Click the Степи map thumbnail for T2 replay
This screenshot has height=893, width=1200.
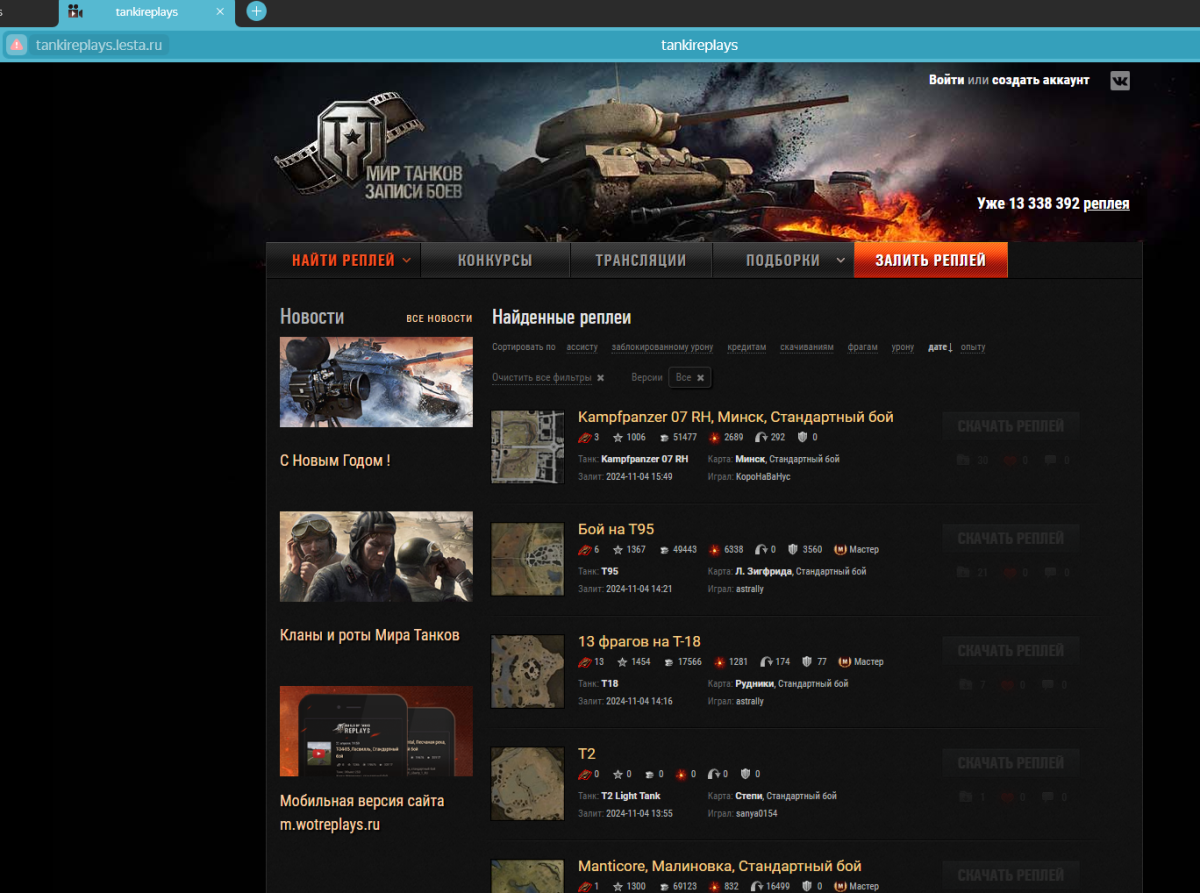click(528, 784)
